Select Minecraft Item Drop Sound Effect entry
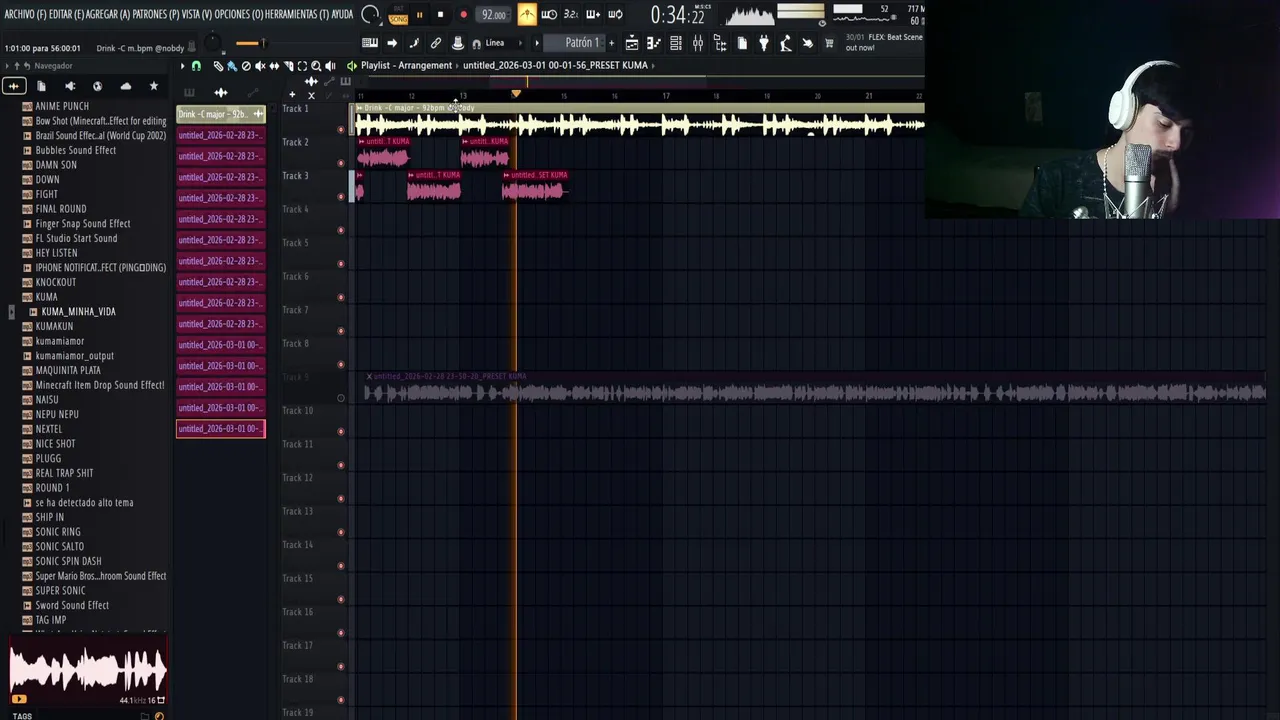The height and width of the screenshot is (720, 1280). [100, 385]
